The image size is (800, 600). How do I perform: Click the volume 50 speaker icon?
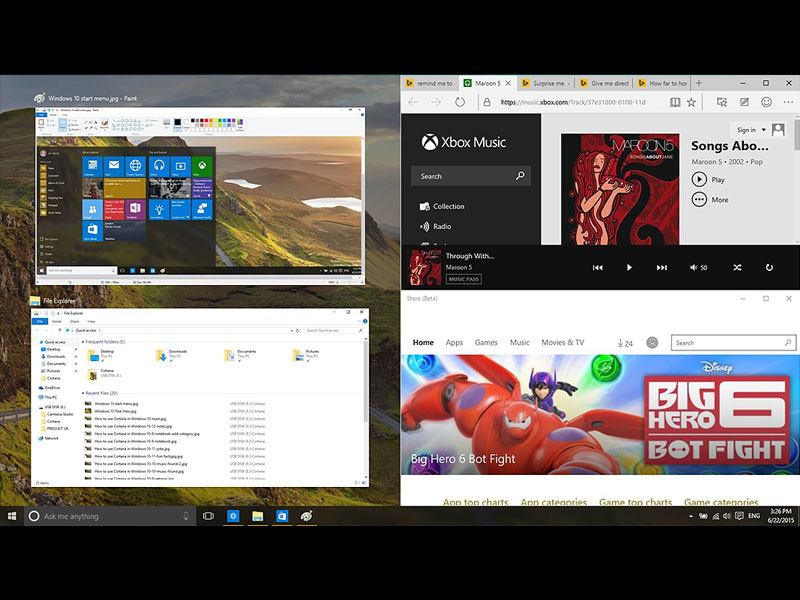coord(693,267)
